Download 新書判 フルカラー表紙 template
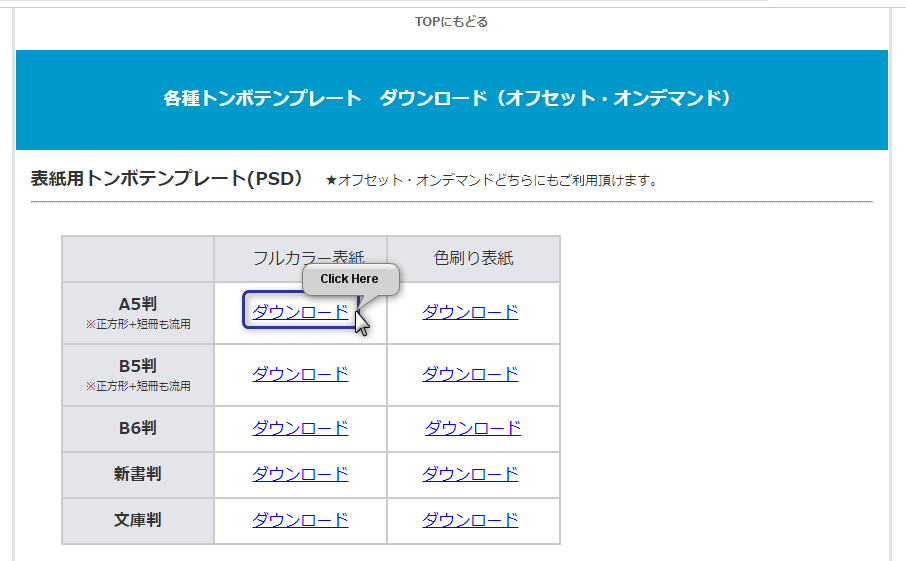 (300, 474)
